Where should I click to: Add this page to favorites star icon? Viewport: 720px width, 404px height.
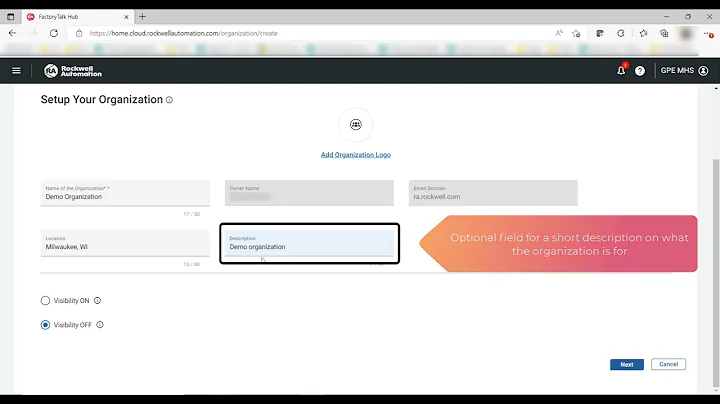click(576, 33)
